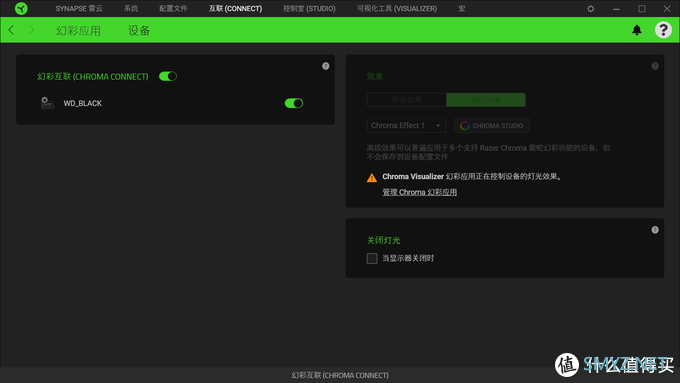Select the quick effects segment button

pos(406,100)
